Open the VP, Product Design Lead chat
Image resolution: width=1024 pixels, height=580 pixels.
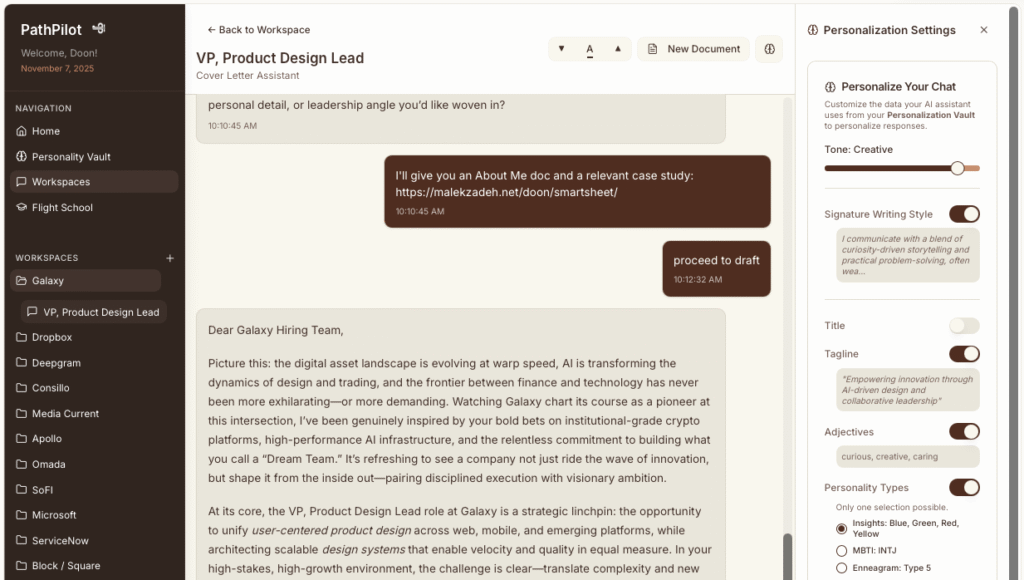point(100,312)
